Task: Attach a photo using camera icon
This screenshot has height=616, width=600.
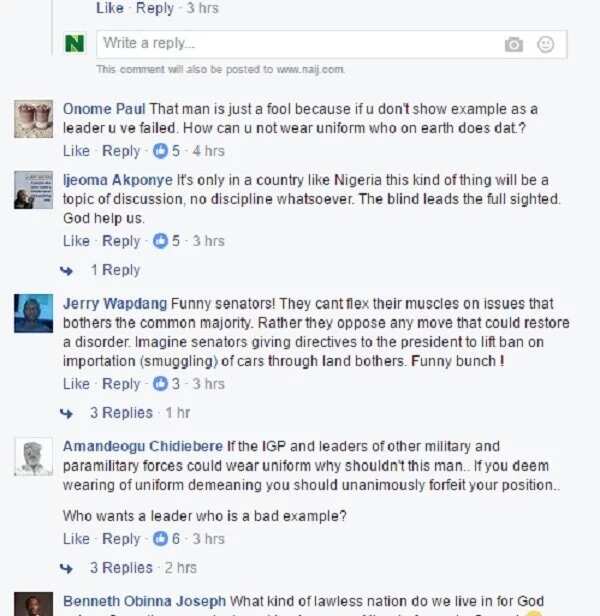Action: 514,44
